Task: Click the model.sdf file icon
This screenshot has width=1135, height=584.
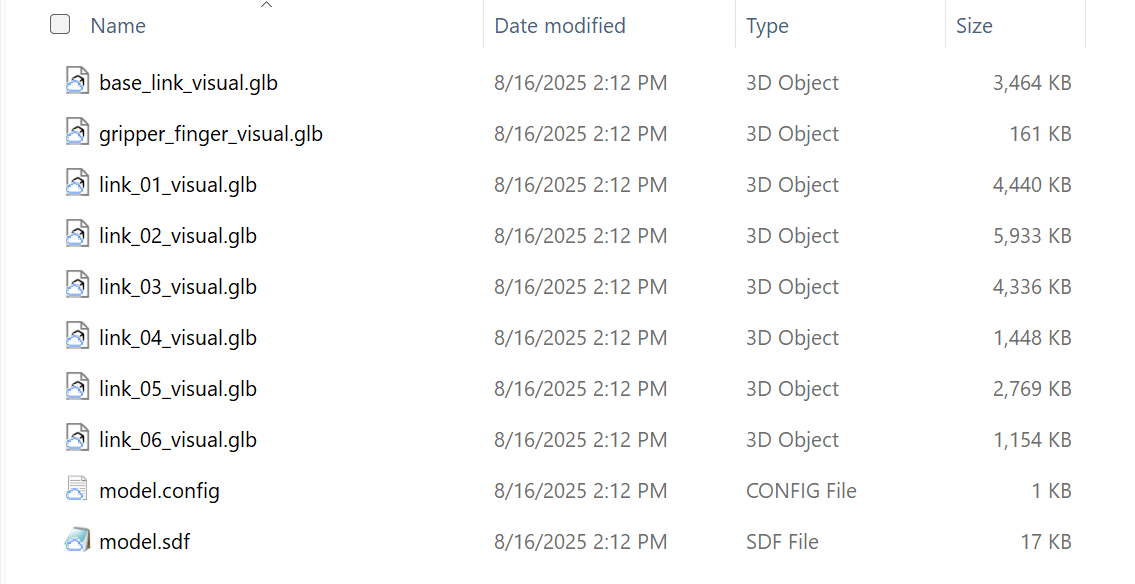Action: click(77, 541)
